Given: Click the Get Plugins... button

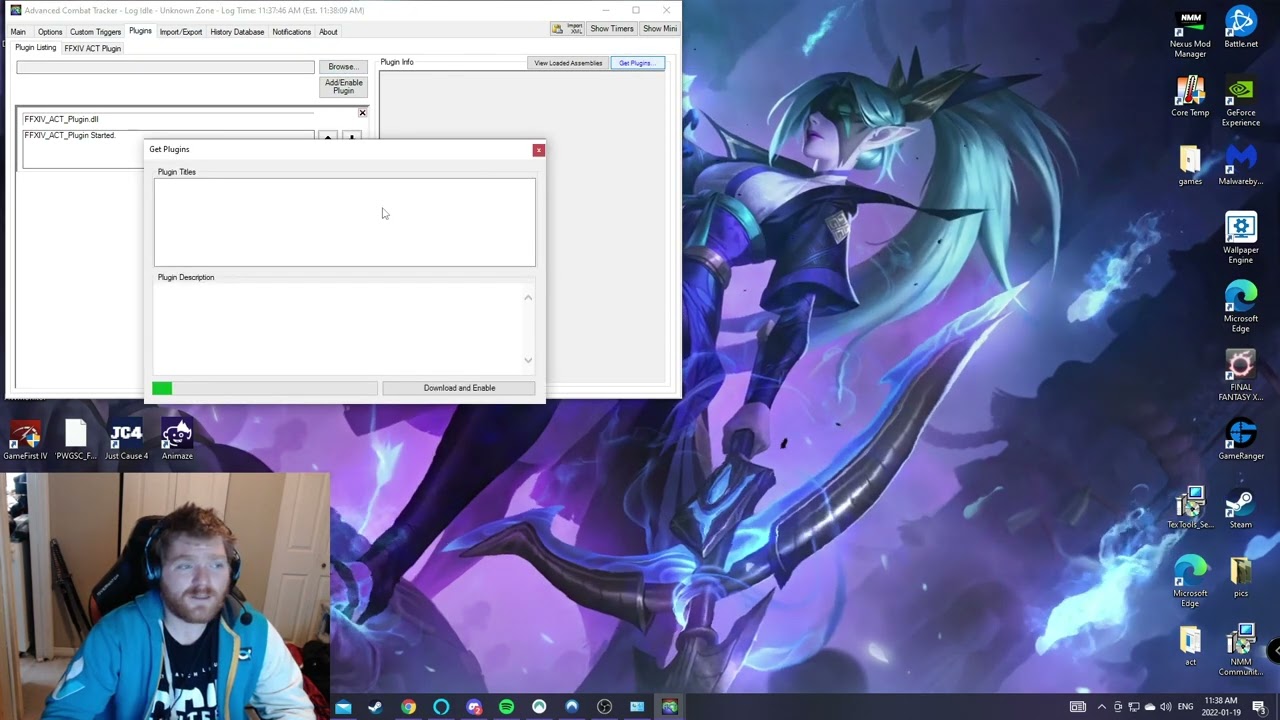Looking at the screenshot, I should 637,63.
